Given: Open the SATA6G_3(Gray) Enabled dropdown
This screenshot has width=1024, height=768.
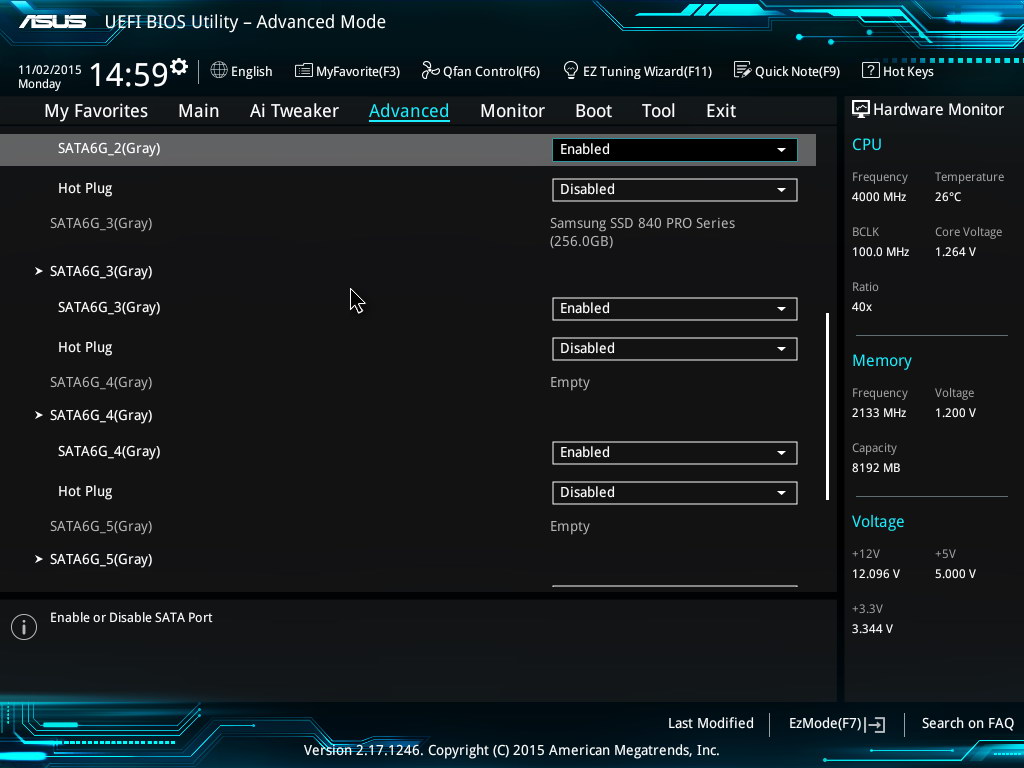Looking at the screenshot, I should [674, 309].
